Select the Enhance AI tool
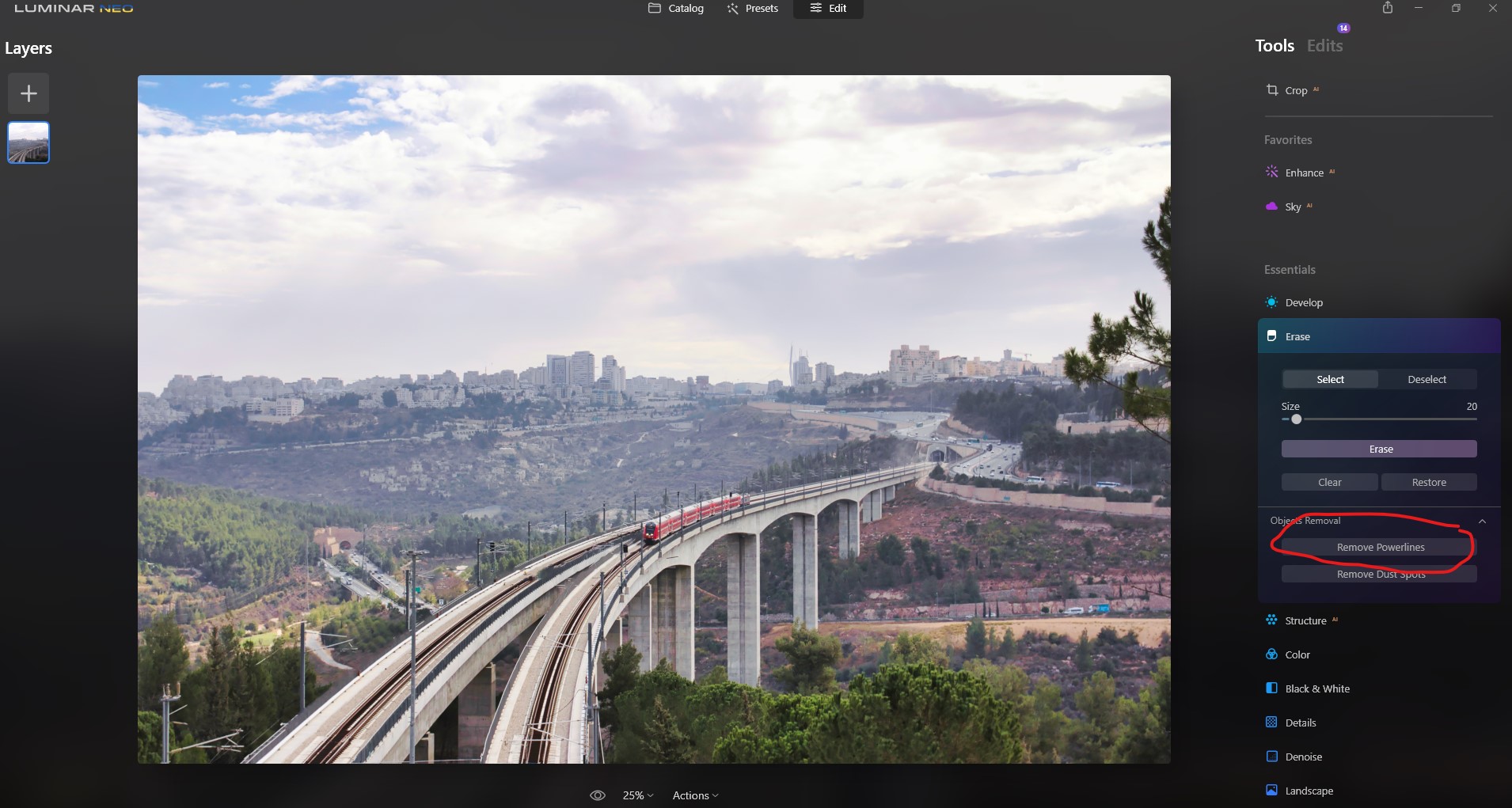This screenshot has width=1512, height=808. coord(1302,172)
